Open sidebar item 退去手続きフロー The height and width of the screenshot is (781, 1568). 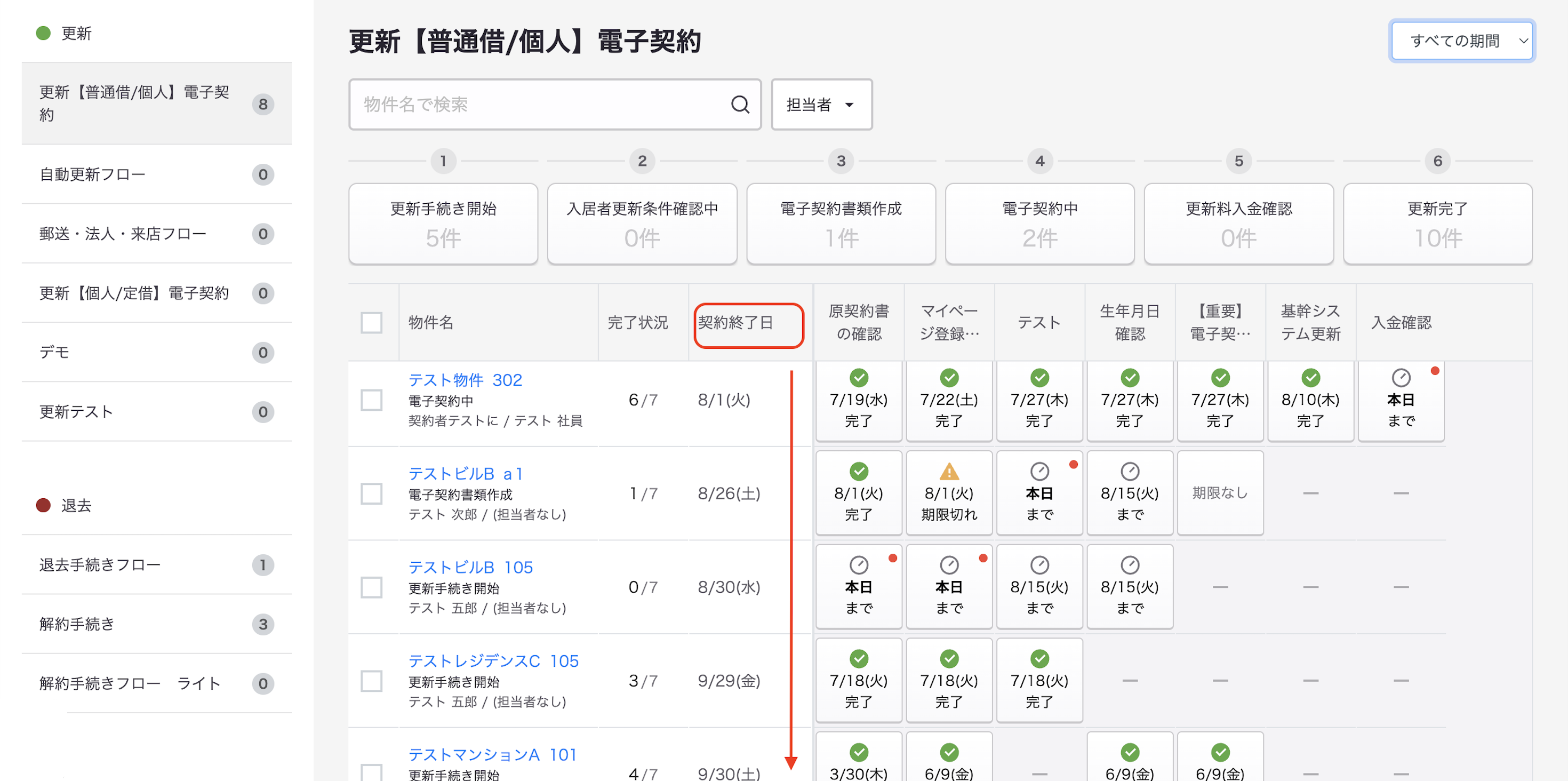coord(156,565)
